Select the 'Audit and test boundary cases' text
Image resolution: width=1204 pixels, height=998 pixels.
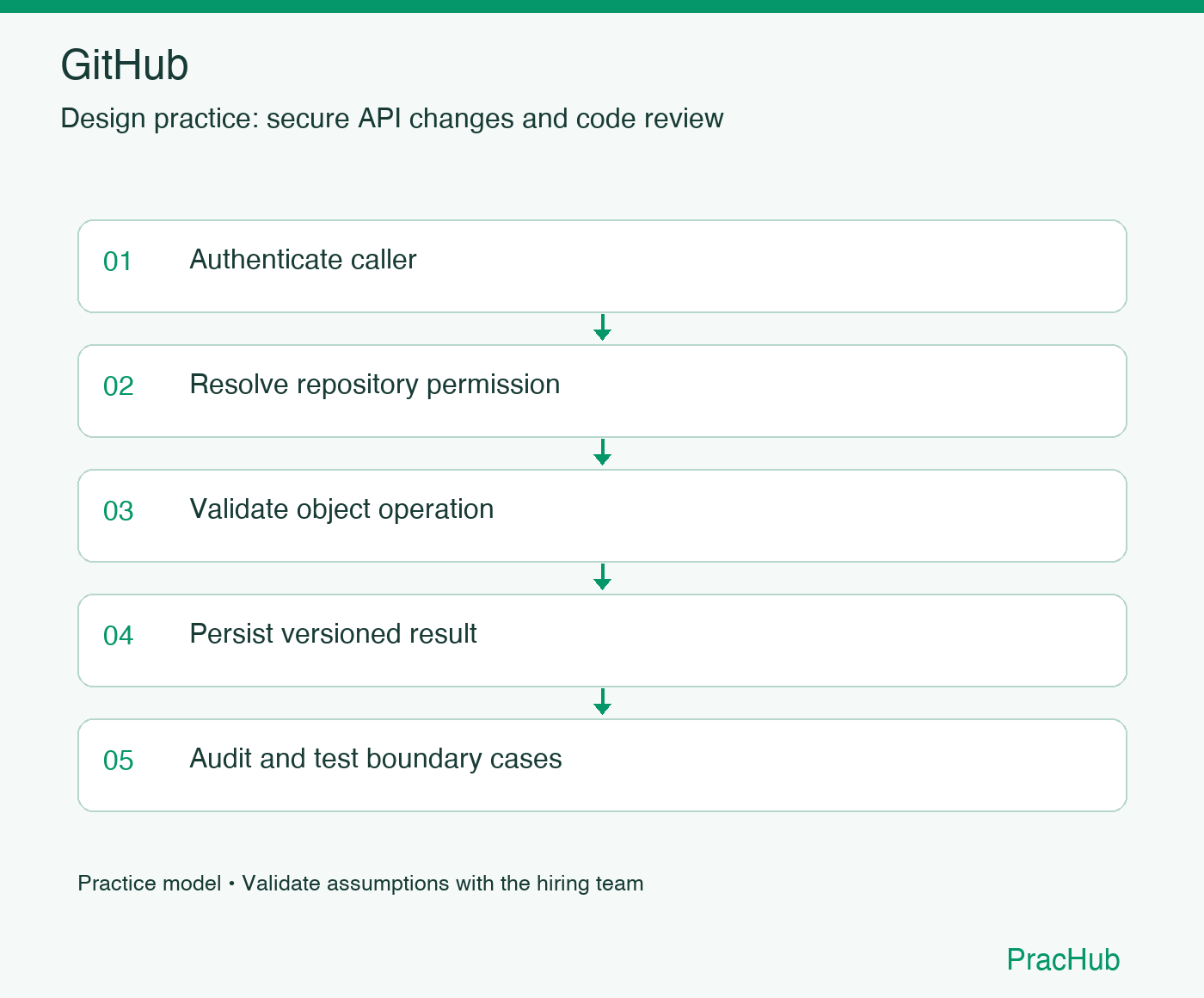[376, 759]
